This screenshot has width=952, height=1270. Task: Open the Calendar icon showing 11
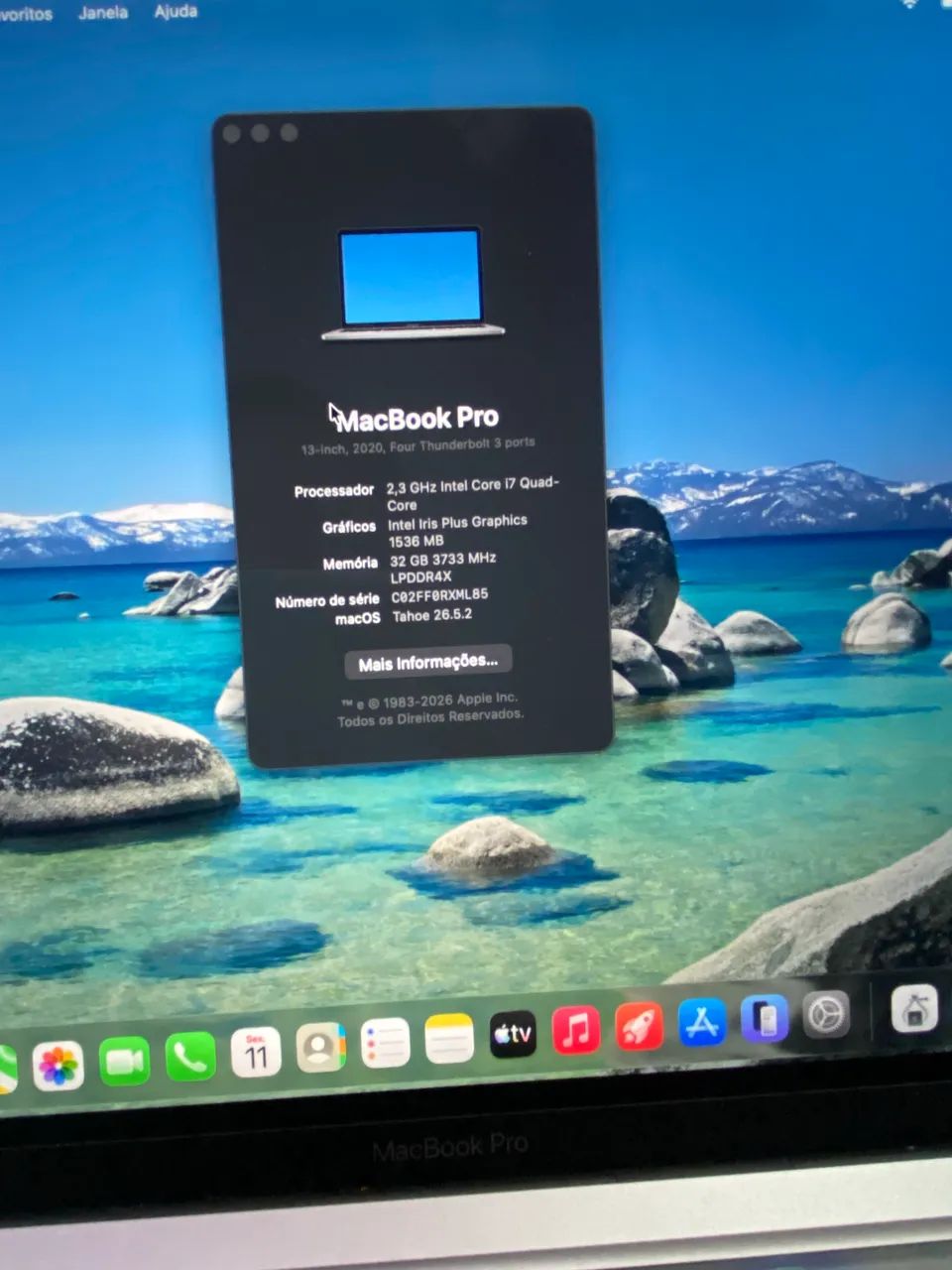coord(256,1053)
